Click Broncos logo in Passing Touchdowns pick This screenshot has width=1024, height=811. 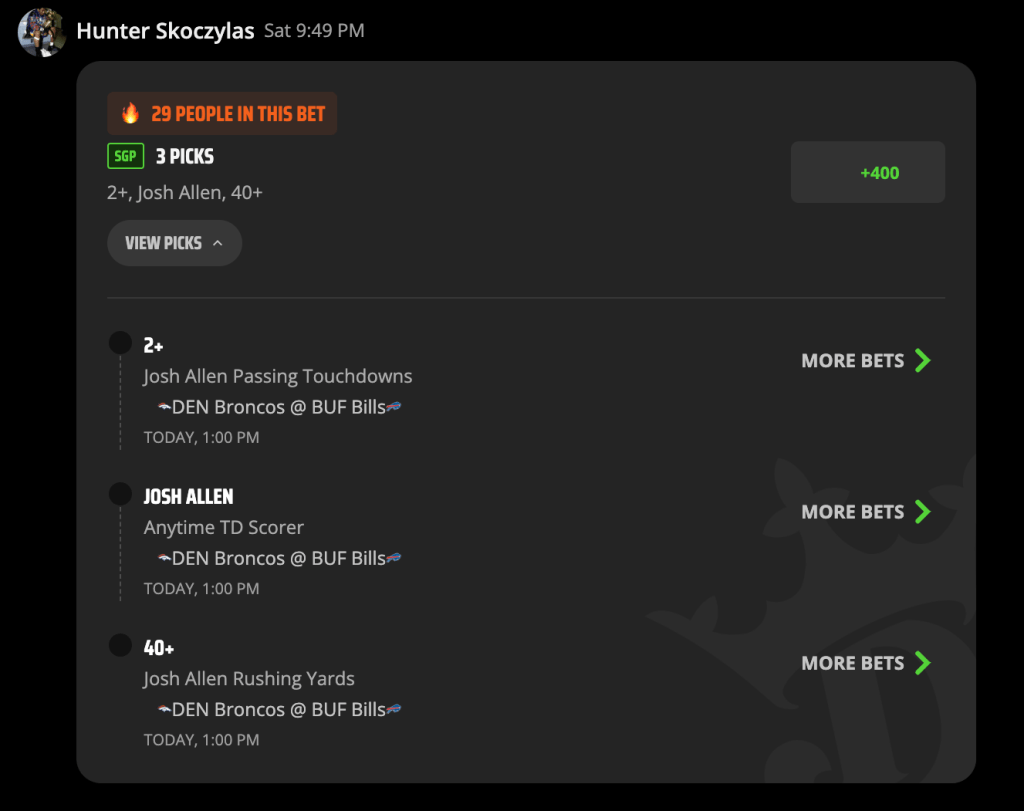click(164, 407)
